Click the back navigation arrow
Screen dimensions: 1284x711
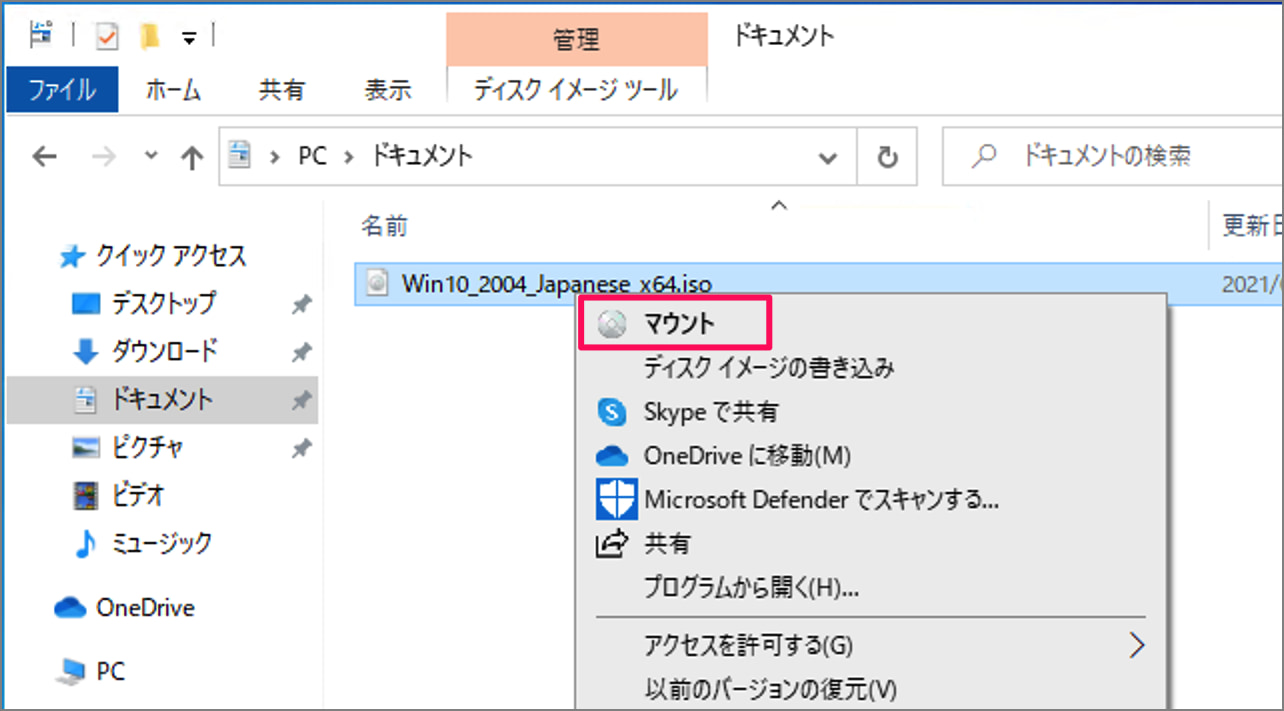[x=44, y=156]
